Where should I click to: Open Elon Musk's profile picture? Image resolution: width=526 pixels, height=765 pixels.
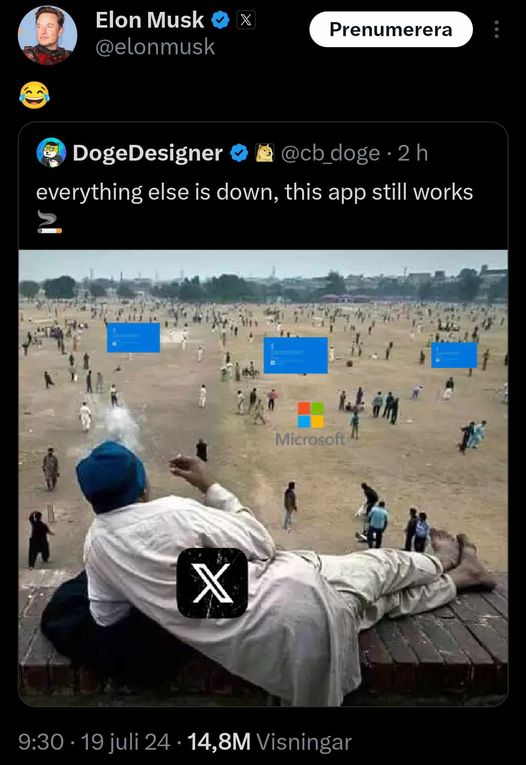tap(47, 35)
